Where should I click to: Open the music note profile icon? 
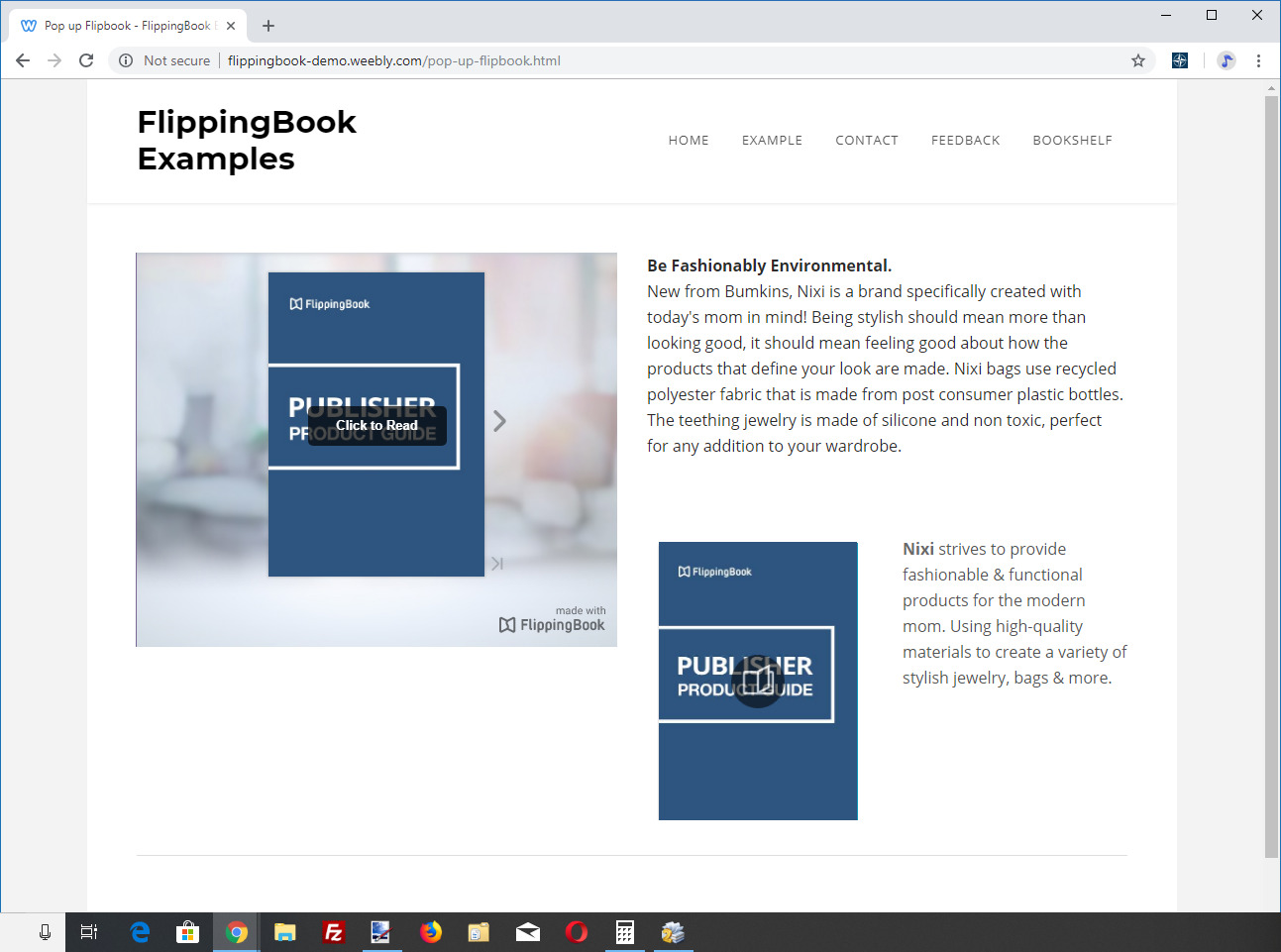pyautogui.click(x=1227, y=60)
